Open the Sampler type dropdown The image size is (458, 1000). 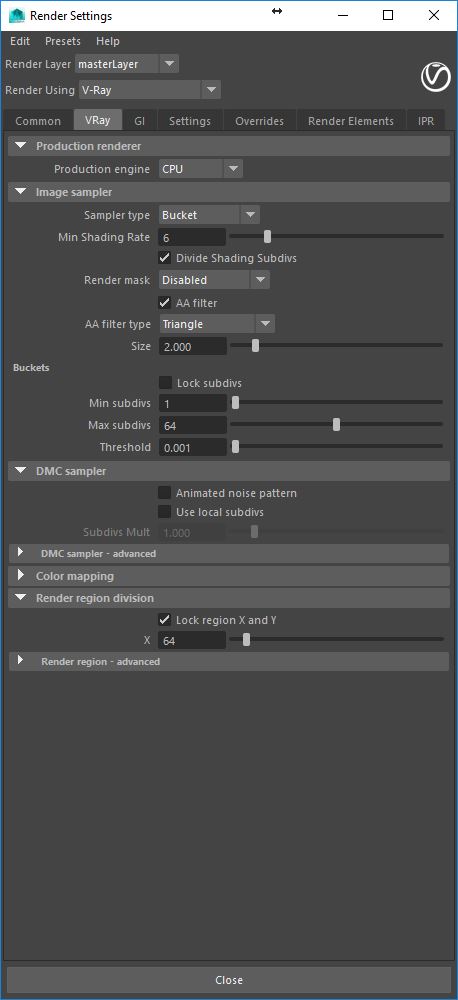pos(209,215)
